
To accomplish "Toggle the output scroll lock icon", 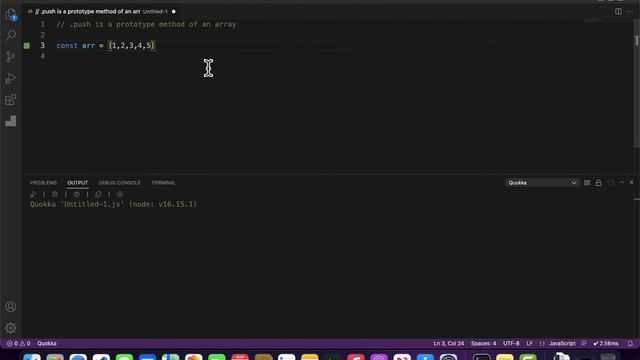I will point(598,183).
